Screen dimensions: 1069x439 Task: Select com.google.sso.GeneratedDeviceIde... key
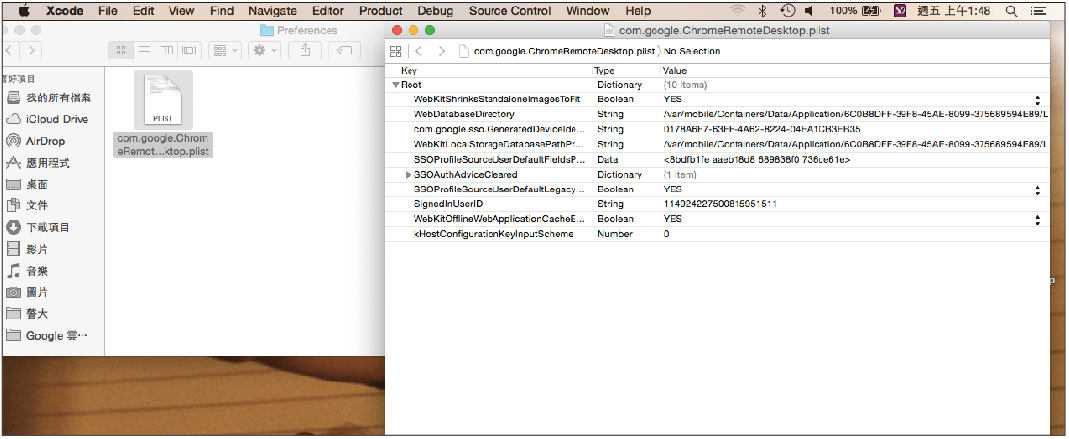pos(500,130)
